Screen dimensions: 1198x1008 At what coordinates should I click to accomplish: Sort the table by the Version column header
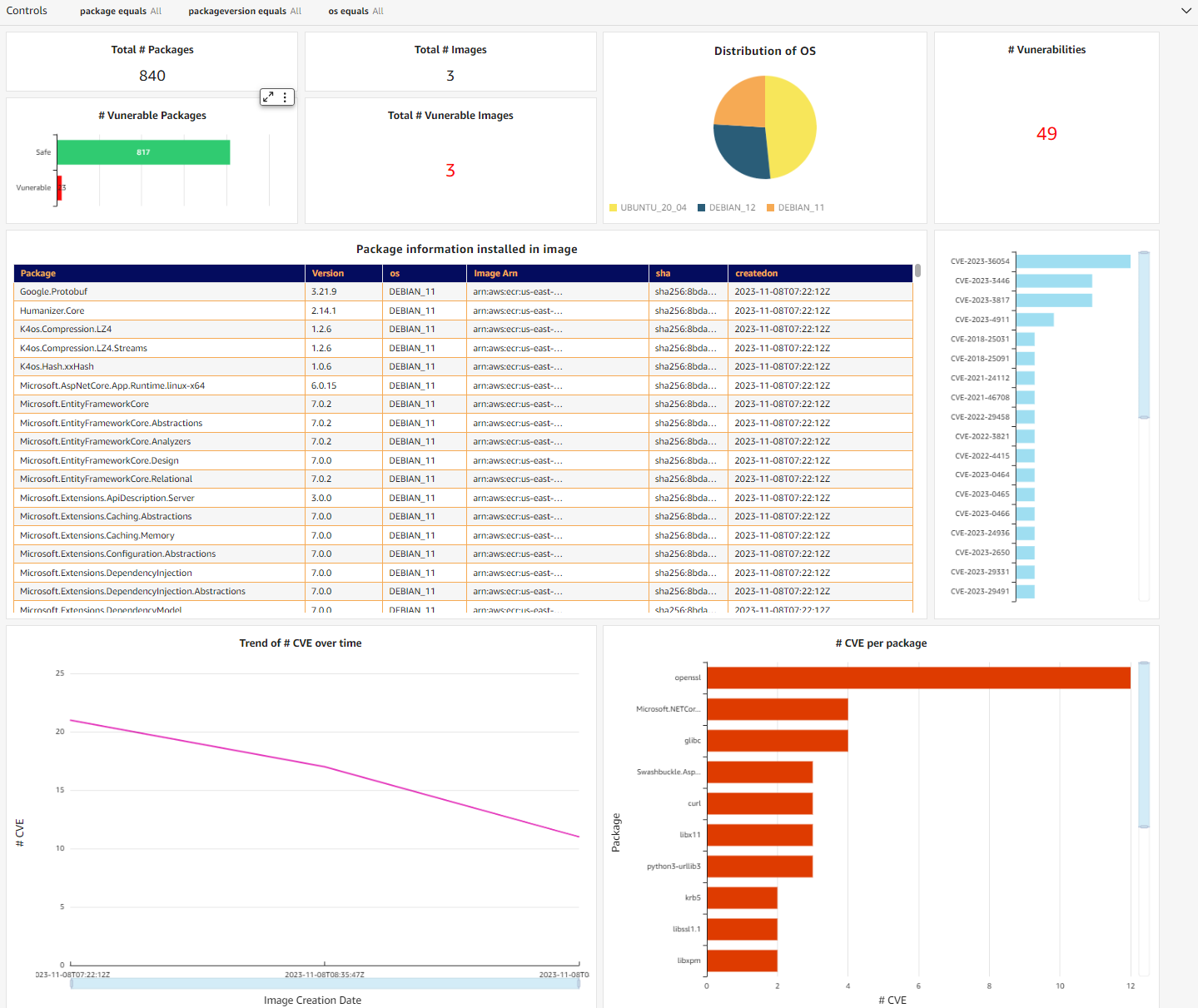tap(325, 273)
